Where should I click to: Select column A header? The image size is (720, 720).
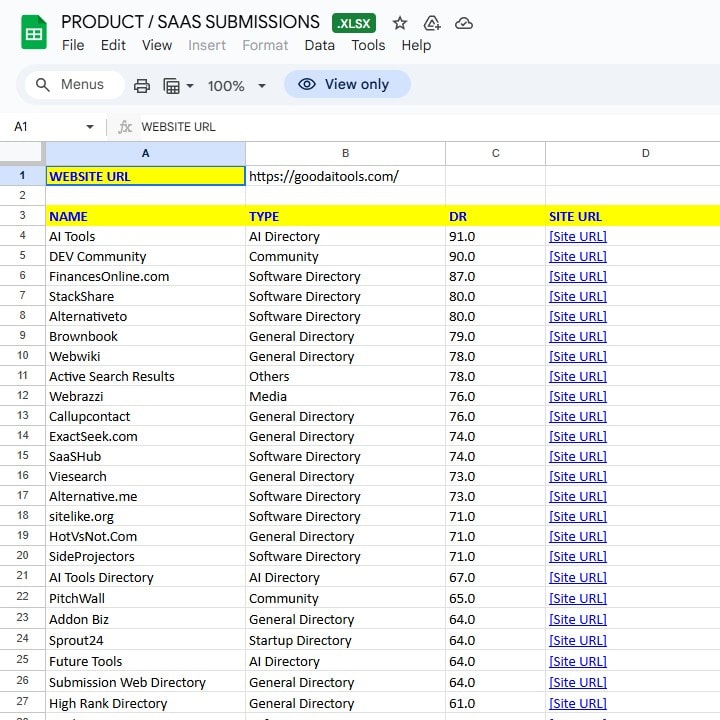tap(146, 153)
